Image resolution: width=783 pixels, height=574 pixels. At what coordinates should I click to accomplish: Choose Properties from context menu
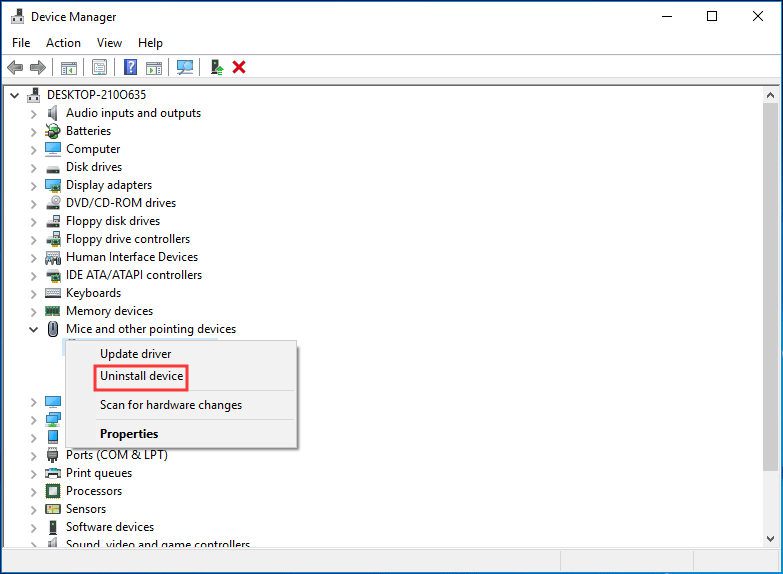coord(182,434)
